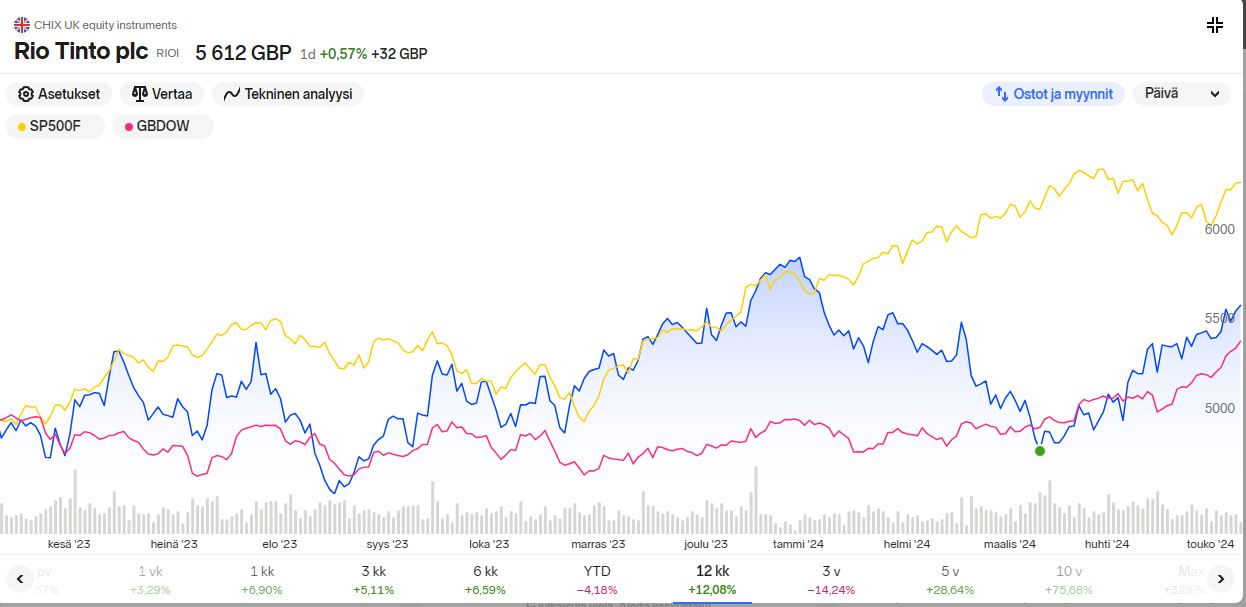Click the Tekninen analyysi line icon

coord(232,94)
